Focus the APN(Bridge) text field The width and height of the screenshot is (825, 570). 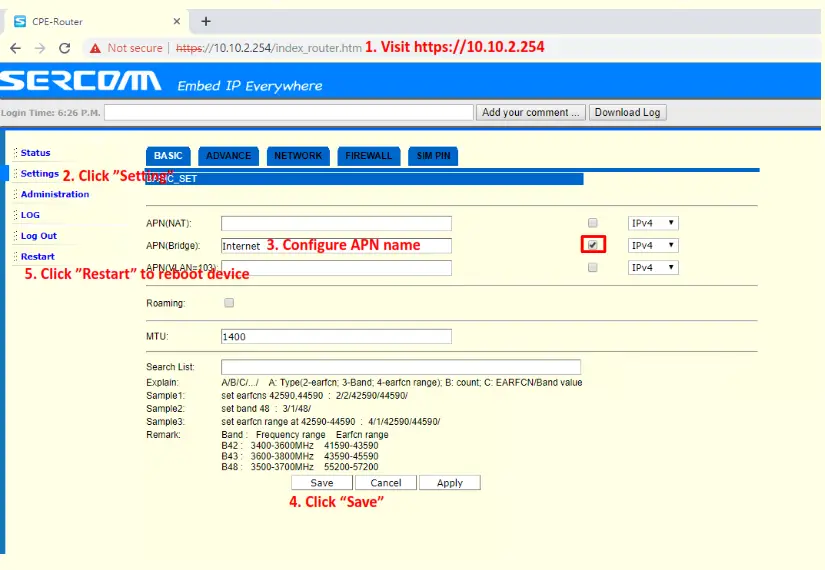tap(336, 245)
